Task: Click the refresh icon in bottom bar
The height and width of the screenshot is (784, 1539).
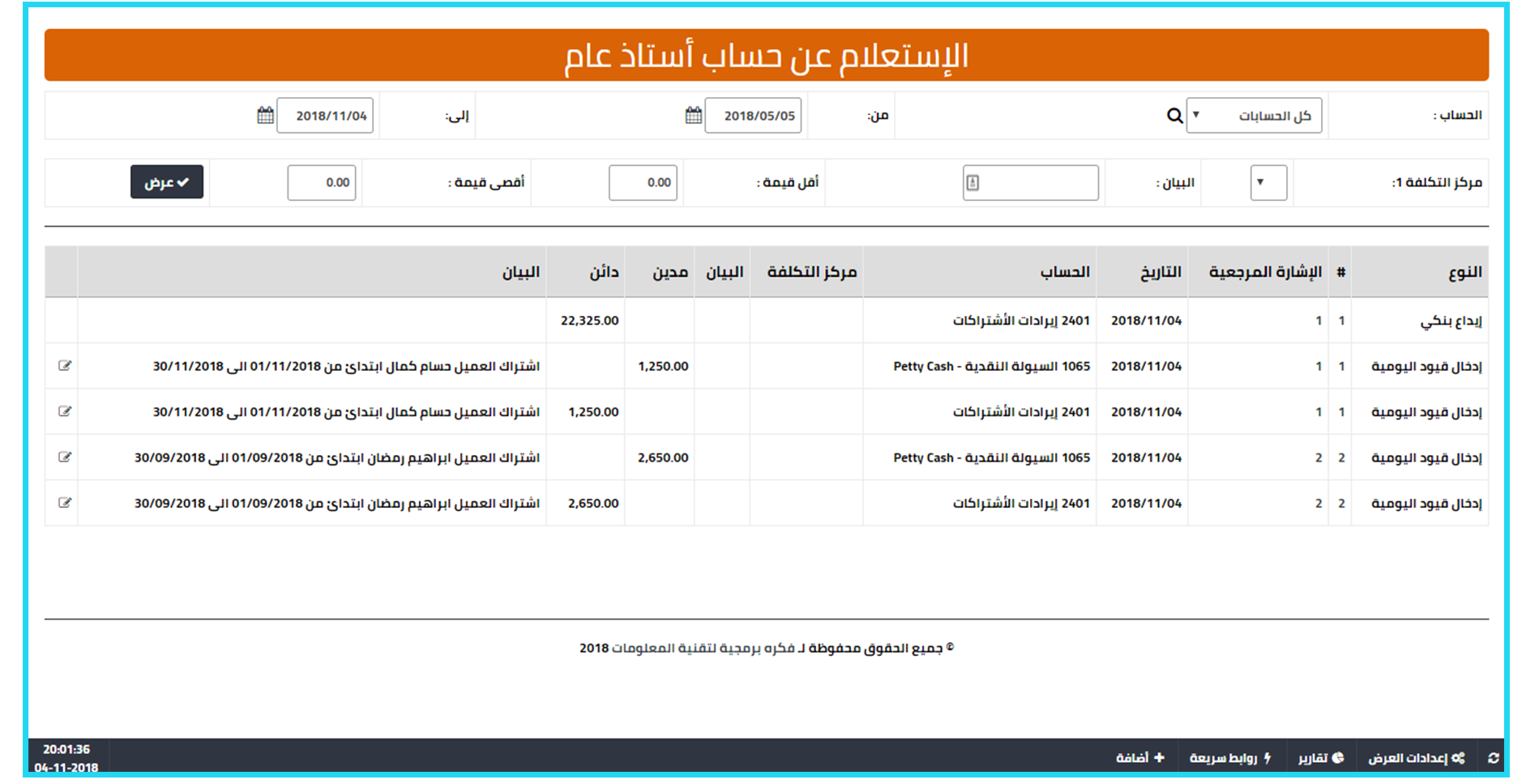Action: (x=1494, y=758)
